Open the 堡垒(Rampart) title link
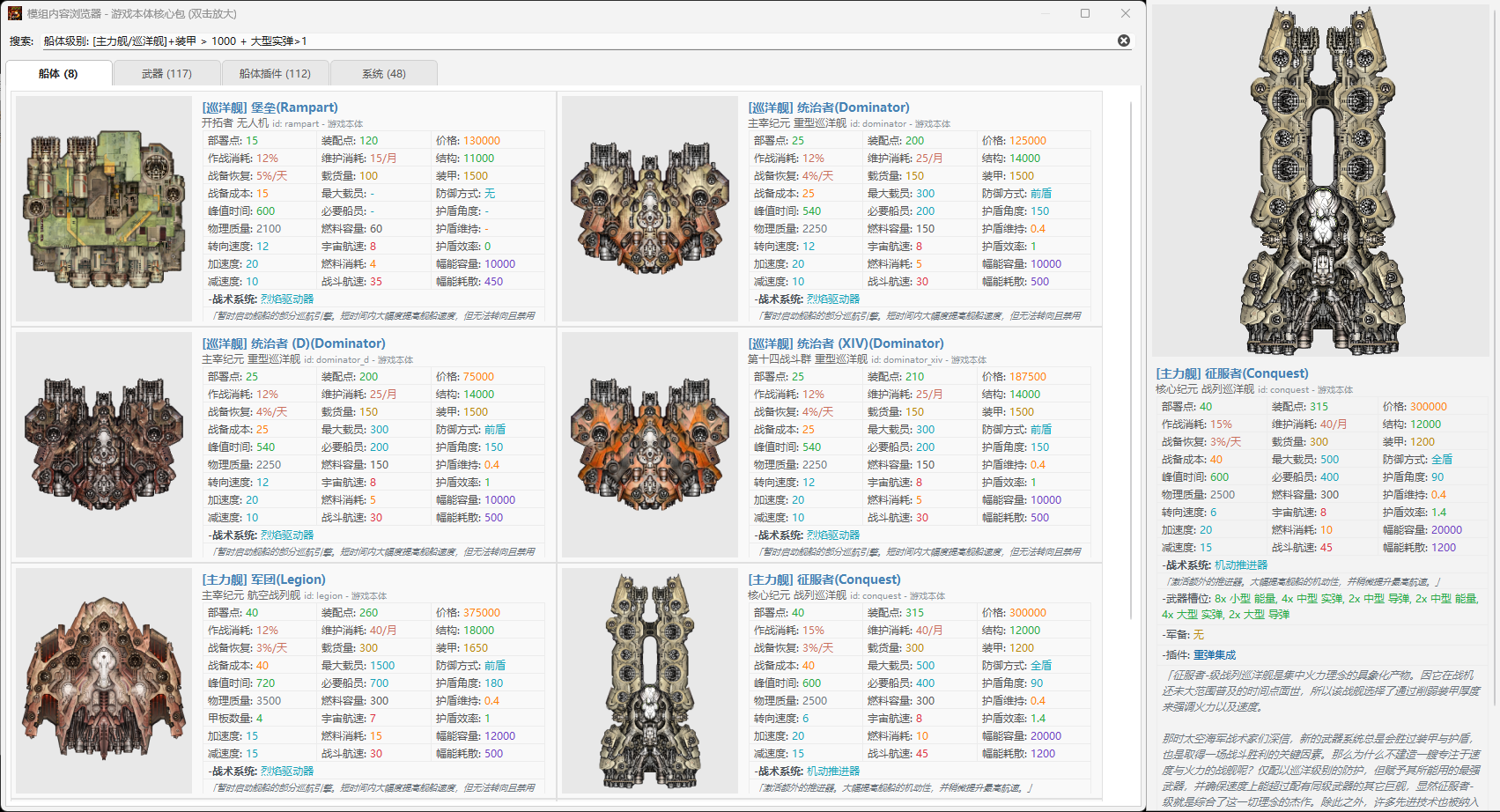This screenshot has height=812, width=1500. pyautogui.click(x=270, y=107)
